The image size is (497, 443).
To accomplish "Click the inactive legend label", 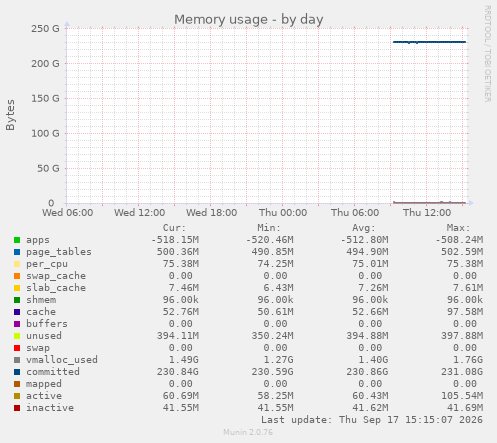I will (50, 408).
